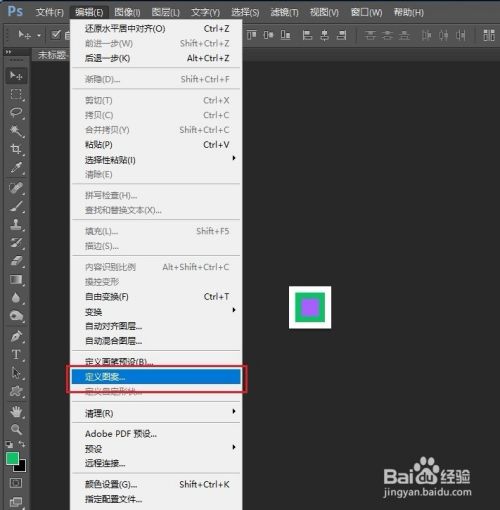
Task: Open the Help (帮助) menu
Action: click(409, 13)
